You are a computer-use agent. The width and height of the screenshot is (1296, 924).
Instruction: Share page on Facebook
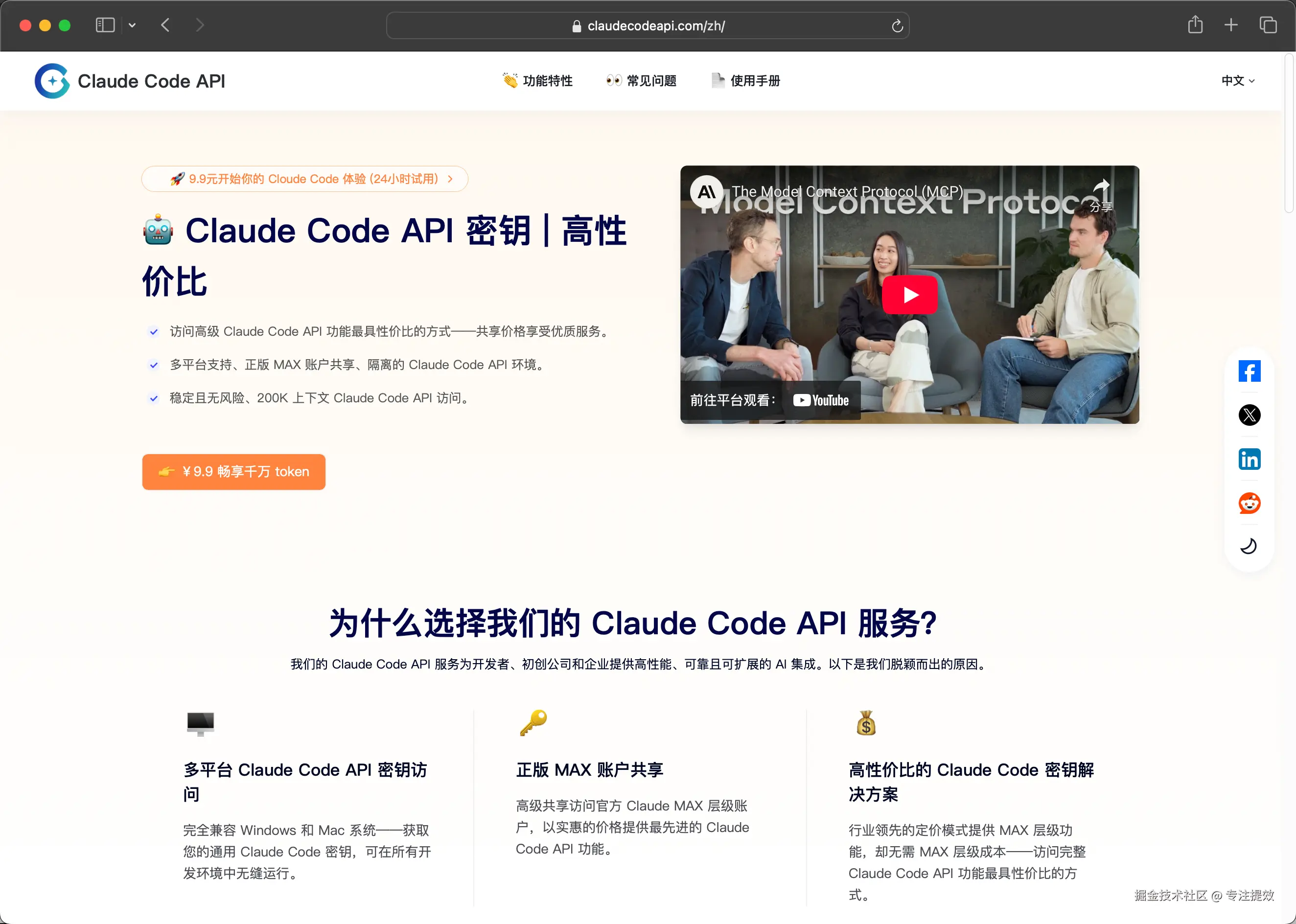click(x=1249, y=371)
